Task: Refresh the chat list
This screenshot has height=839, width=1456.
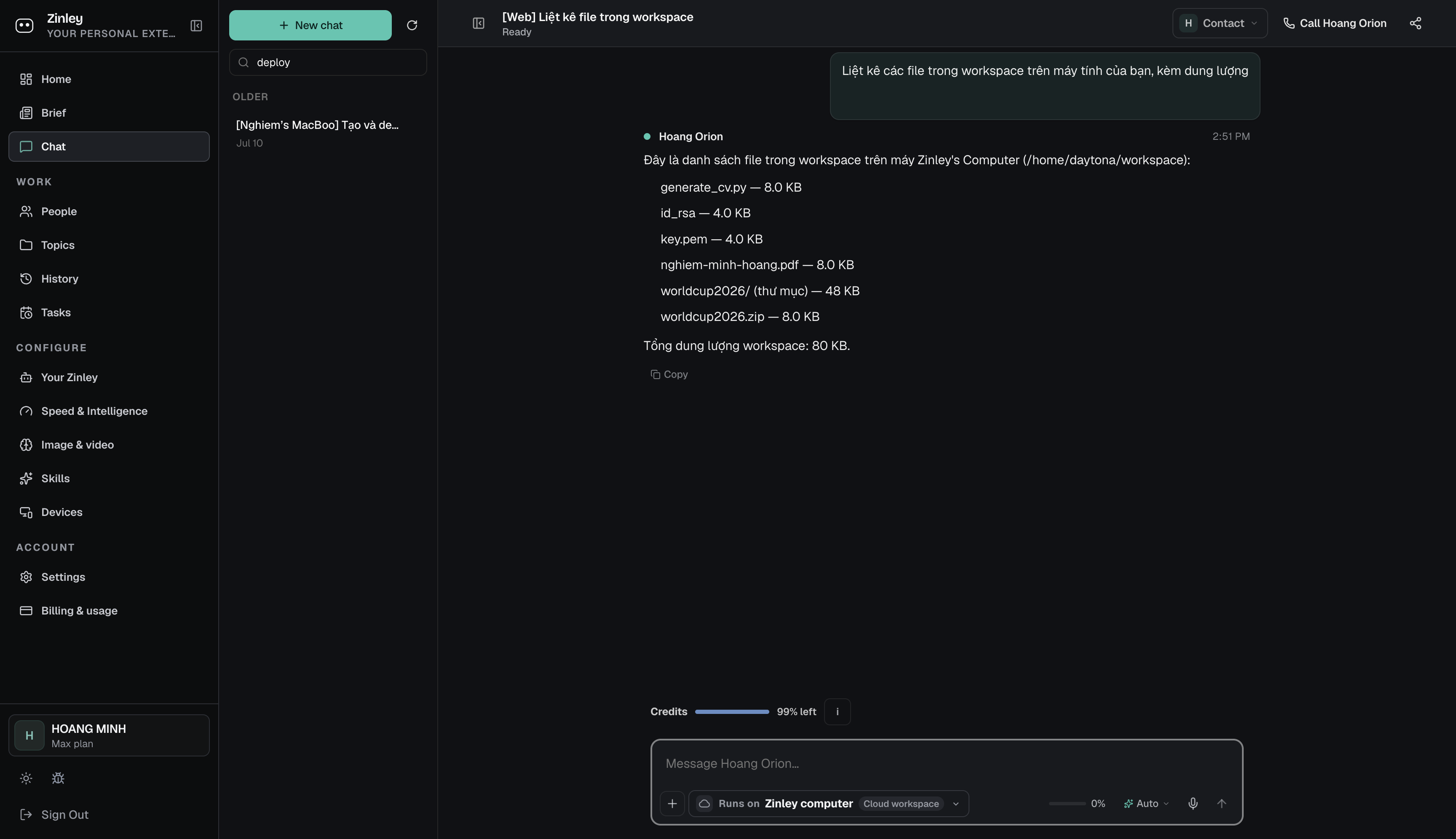Action: [x=412, y=25]
